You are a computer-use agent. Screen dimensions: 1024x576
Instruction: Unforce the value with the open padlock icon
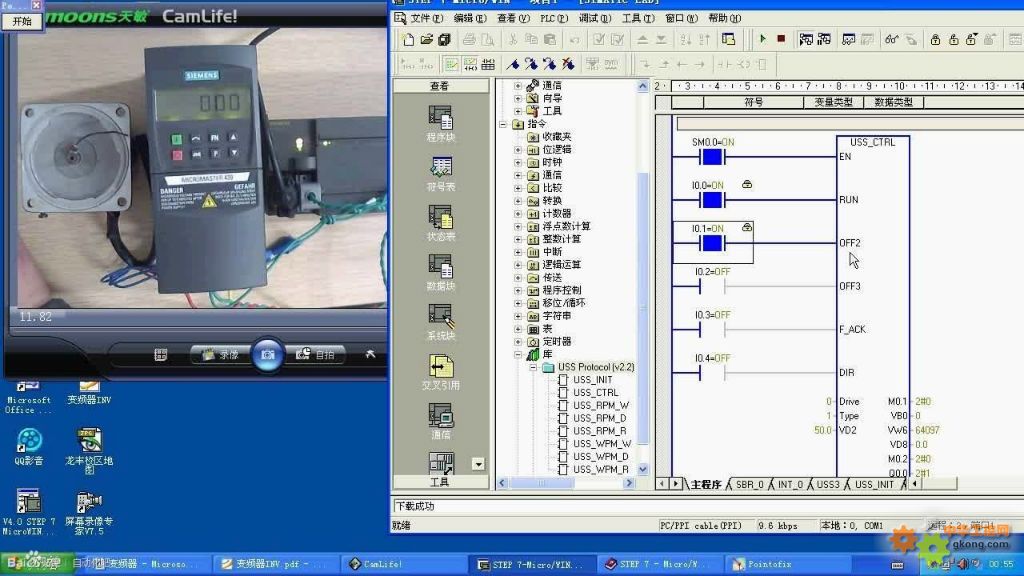coord(953,39)
